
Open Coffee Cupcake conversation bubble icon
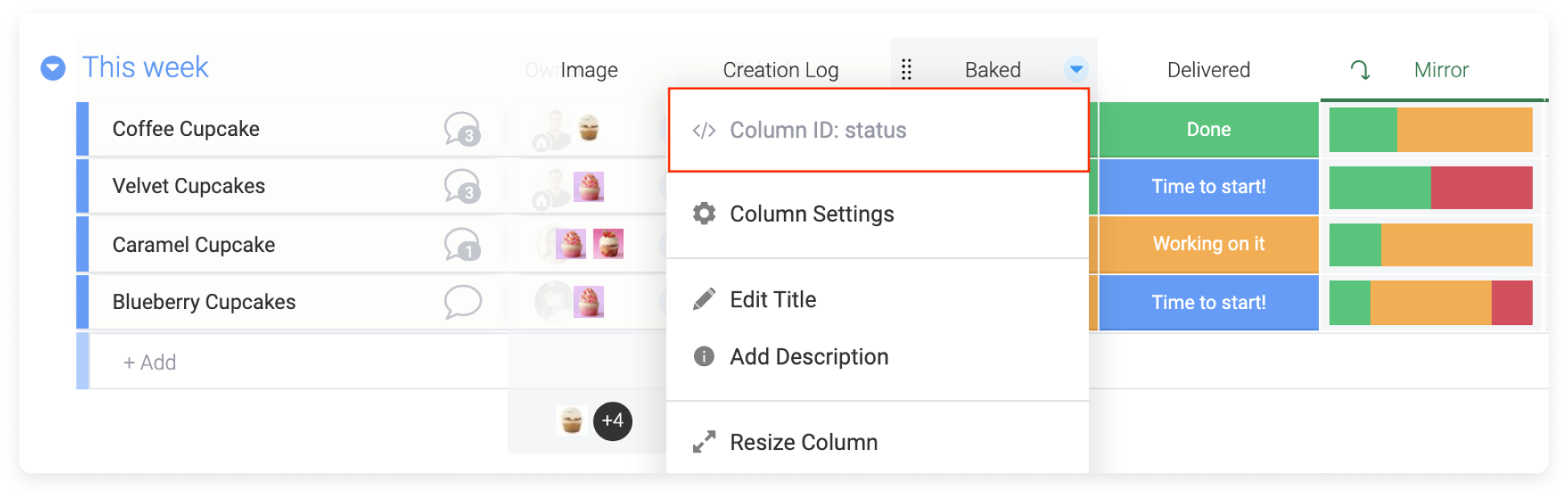(x=462, y=129)
